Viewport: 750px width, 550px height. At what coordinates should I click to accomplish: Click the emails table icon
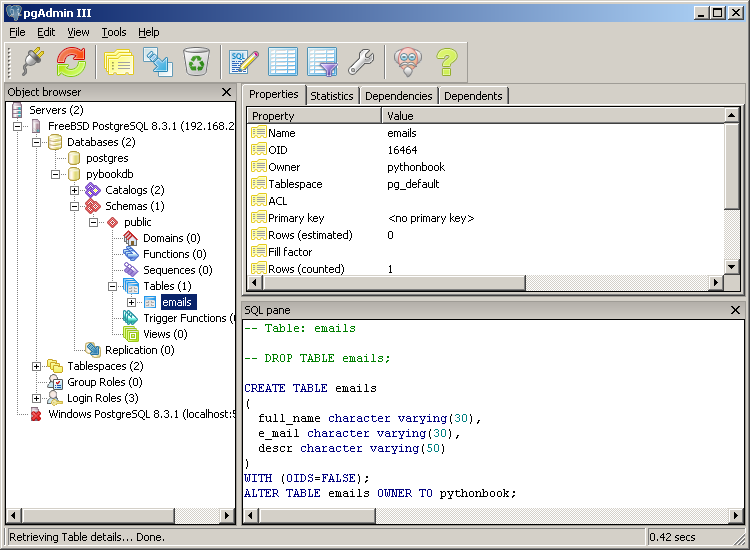(150, 302)
